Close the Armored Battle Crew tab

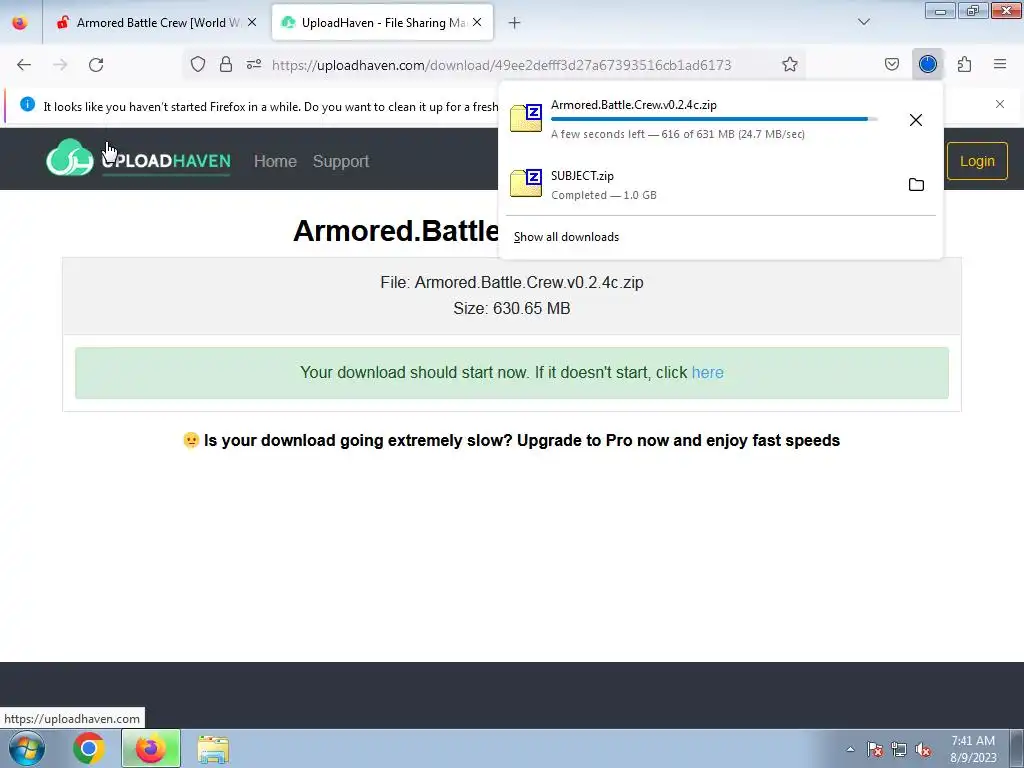point(252,22)
